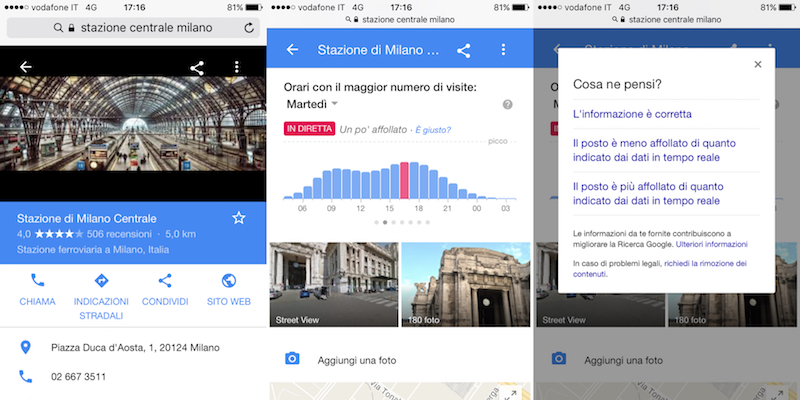The height and width of the screenshot is (400, 800).
Task: Tap share icon above the station photo
Action: coord(197,68)
